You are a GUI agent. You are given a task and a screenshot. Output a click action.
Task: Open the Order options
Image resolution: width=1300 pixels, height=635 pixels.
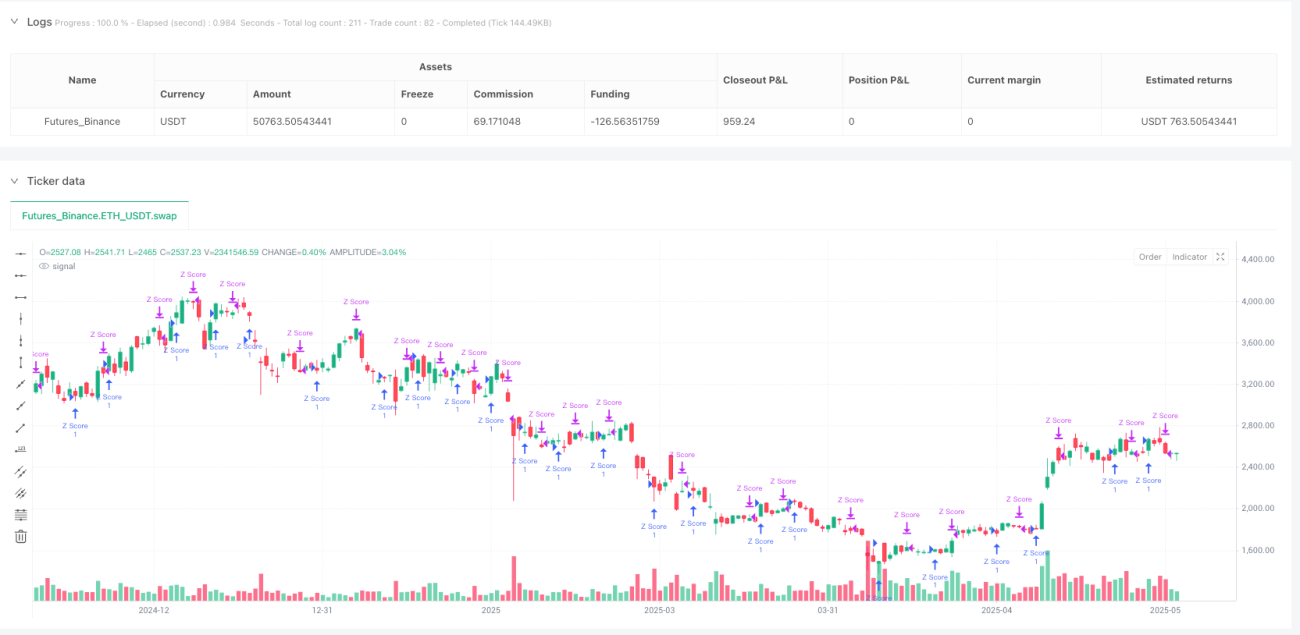click(x=1150, y=257)
